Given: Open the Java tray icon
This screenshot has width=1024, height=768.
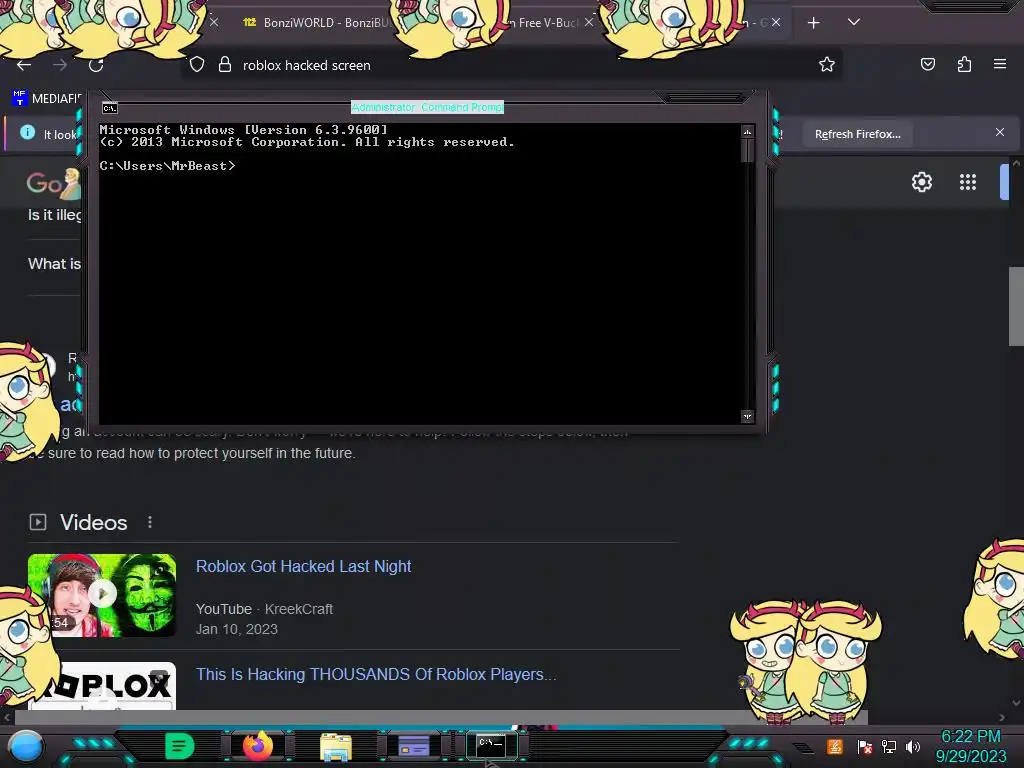Looking at the screenshot, I should [834, 746].
